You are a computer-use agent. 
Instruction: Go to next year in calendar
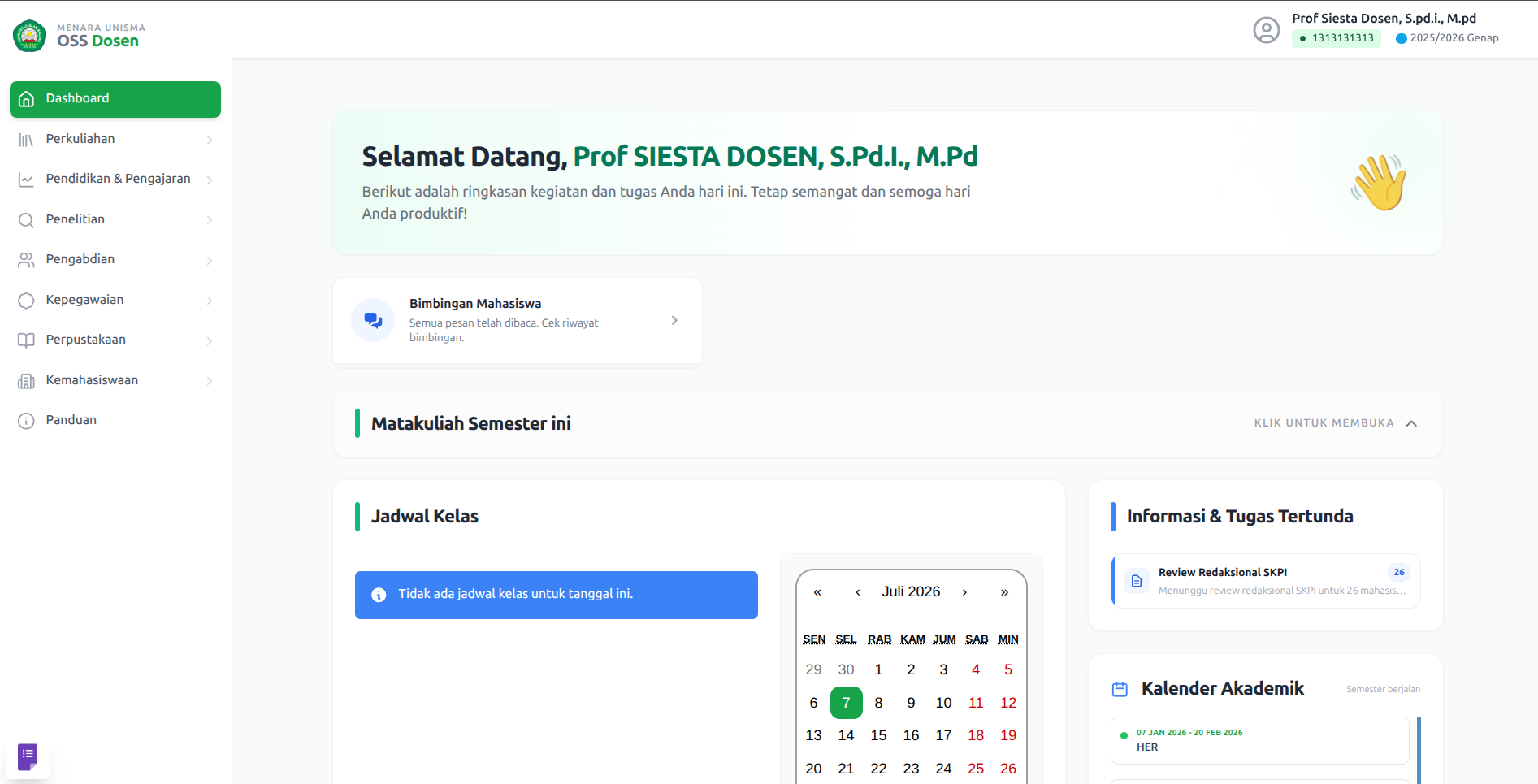1004,591
